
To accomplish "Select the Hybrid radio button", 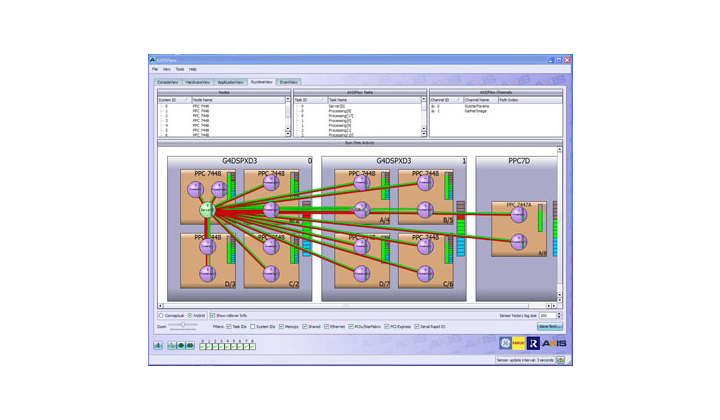I will [190, 316].
